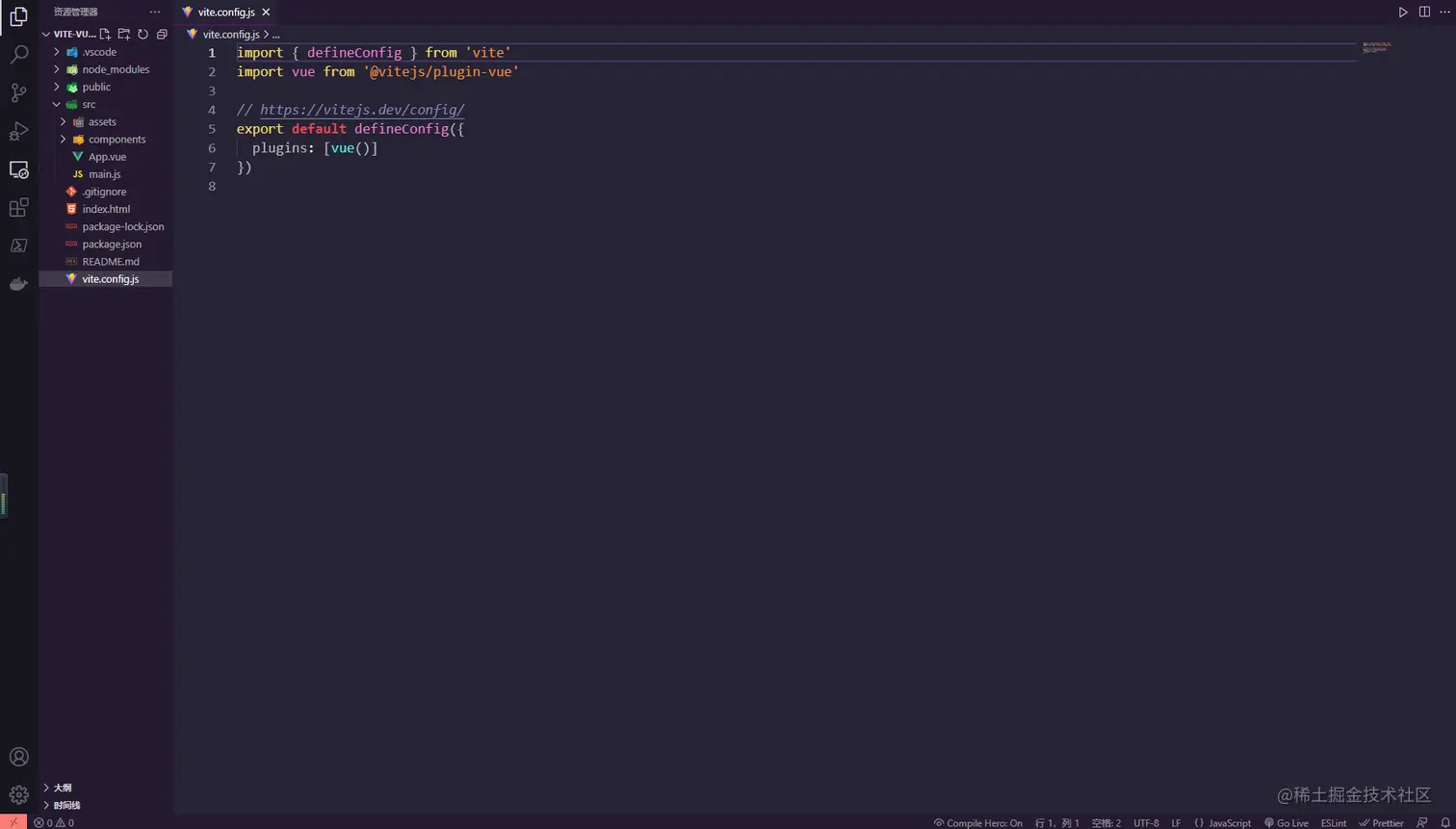Screen dimensions: 1456x829
Task: Click the breadcrumb ellipsis after vite.config.js
Action: 275,35
